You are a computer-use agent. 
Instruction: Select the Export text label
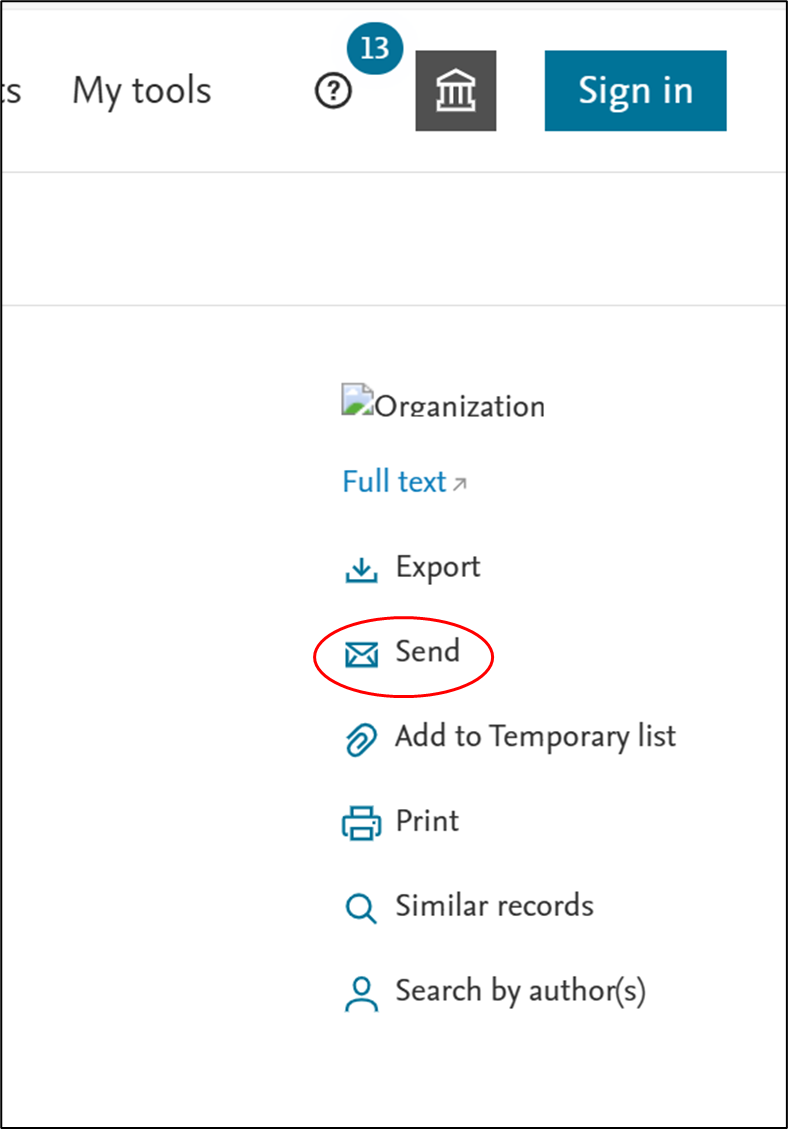[x=438, y=567]
